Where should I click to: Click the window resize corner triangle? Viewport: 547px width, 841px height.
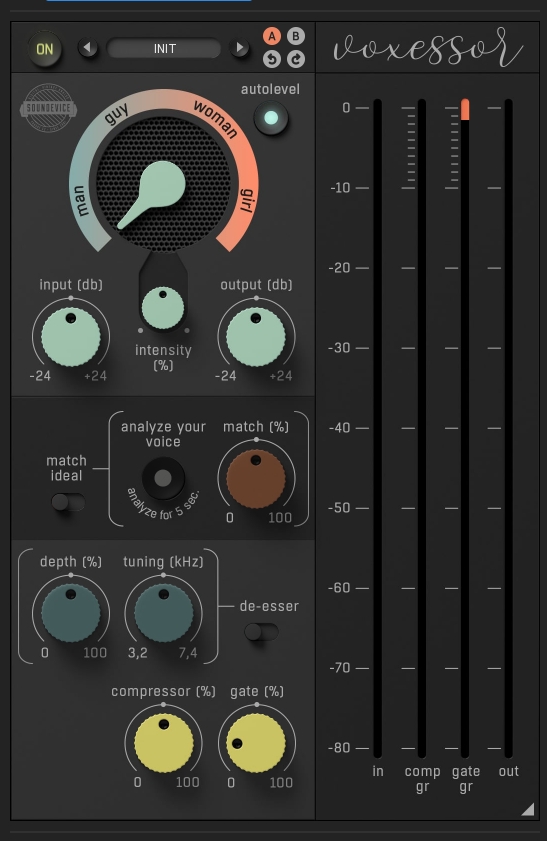(x=528, y=809)
